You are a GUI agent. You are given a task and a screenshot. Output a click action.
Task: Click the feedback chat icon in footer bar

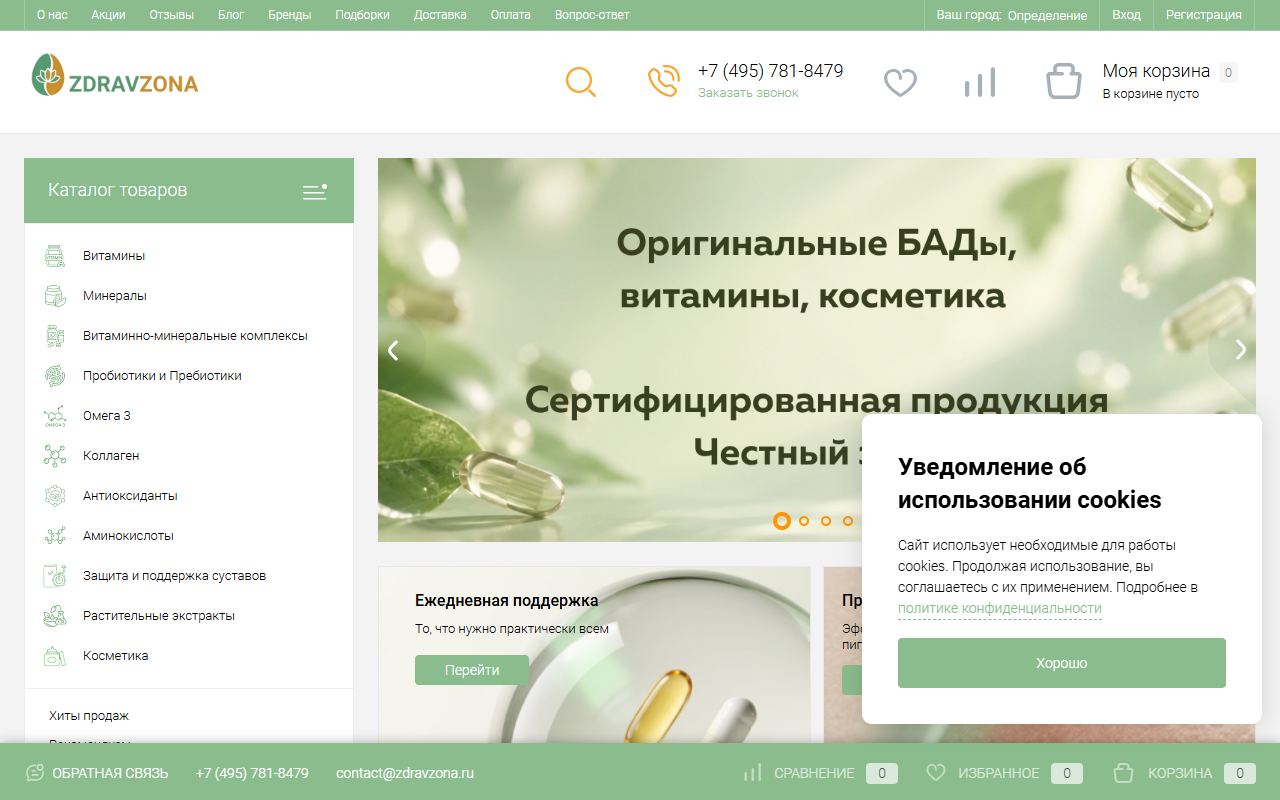(x=35, y=773)
